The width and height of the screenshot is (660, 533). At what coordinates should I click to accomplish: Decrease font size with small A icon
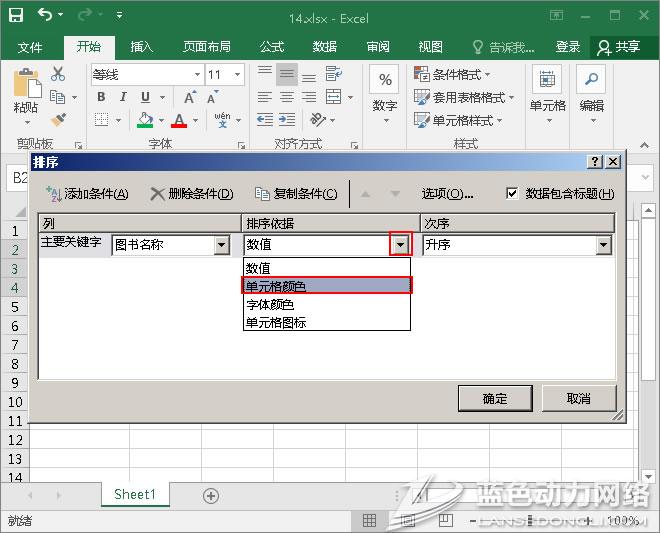point(213,97)
